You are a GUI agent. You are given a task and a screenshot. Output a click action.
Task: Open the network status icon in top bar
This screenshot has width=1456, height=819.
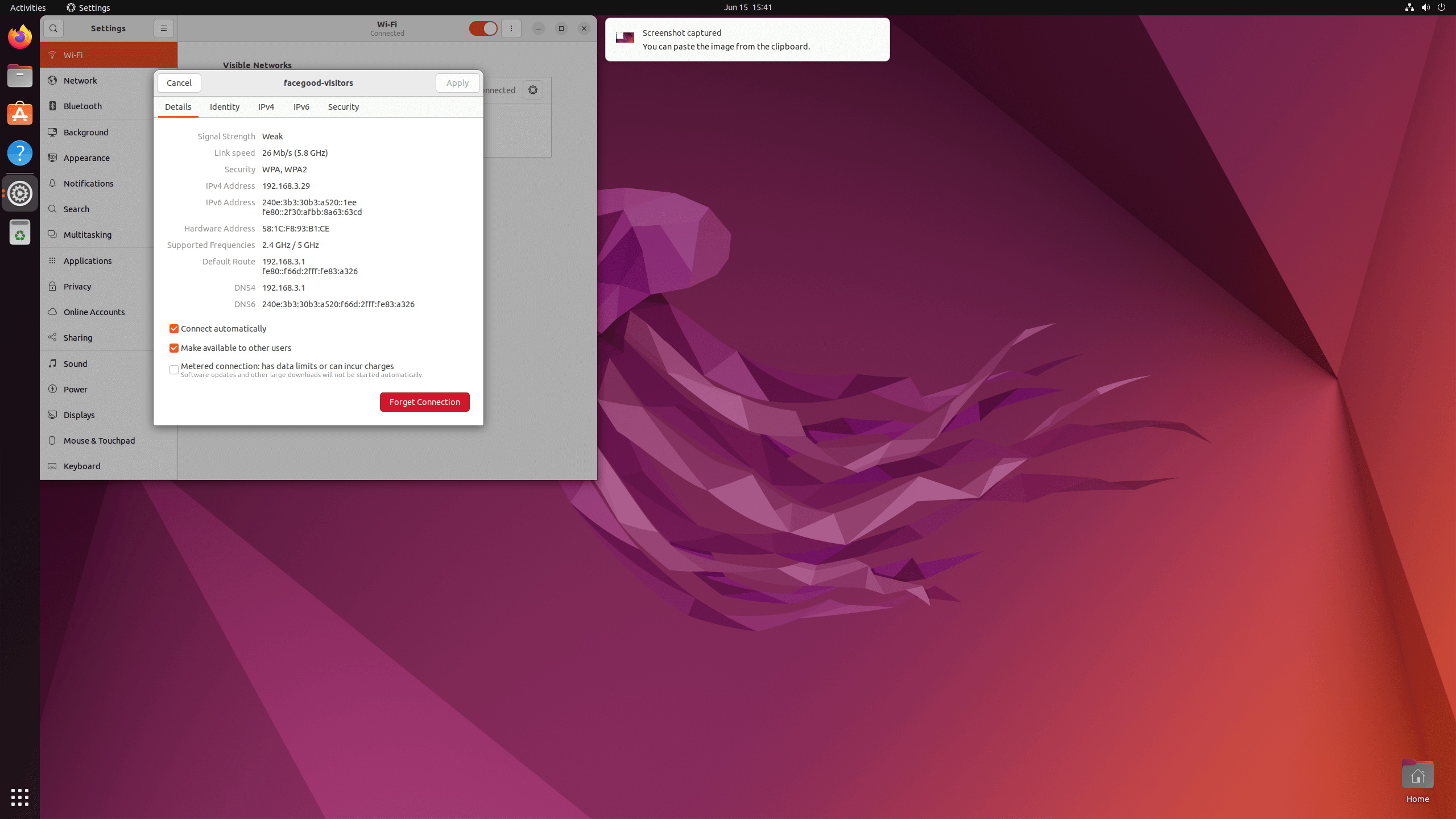click(1409, 7)
